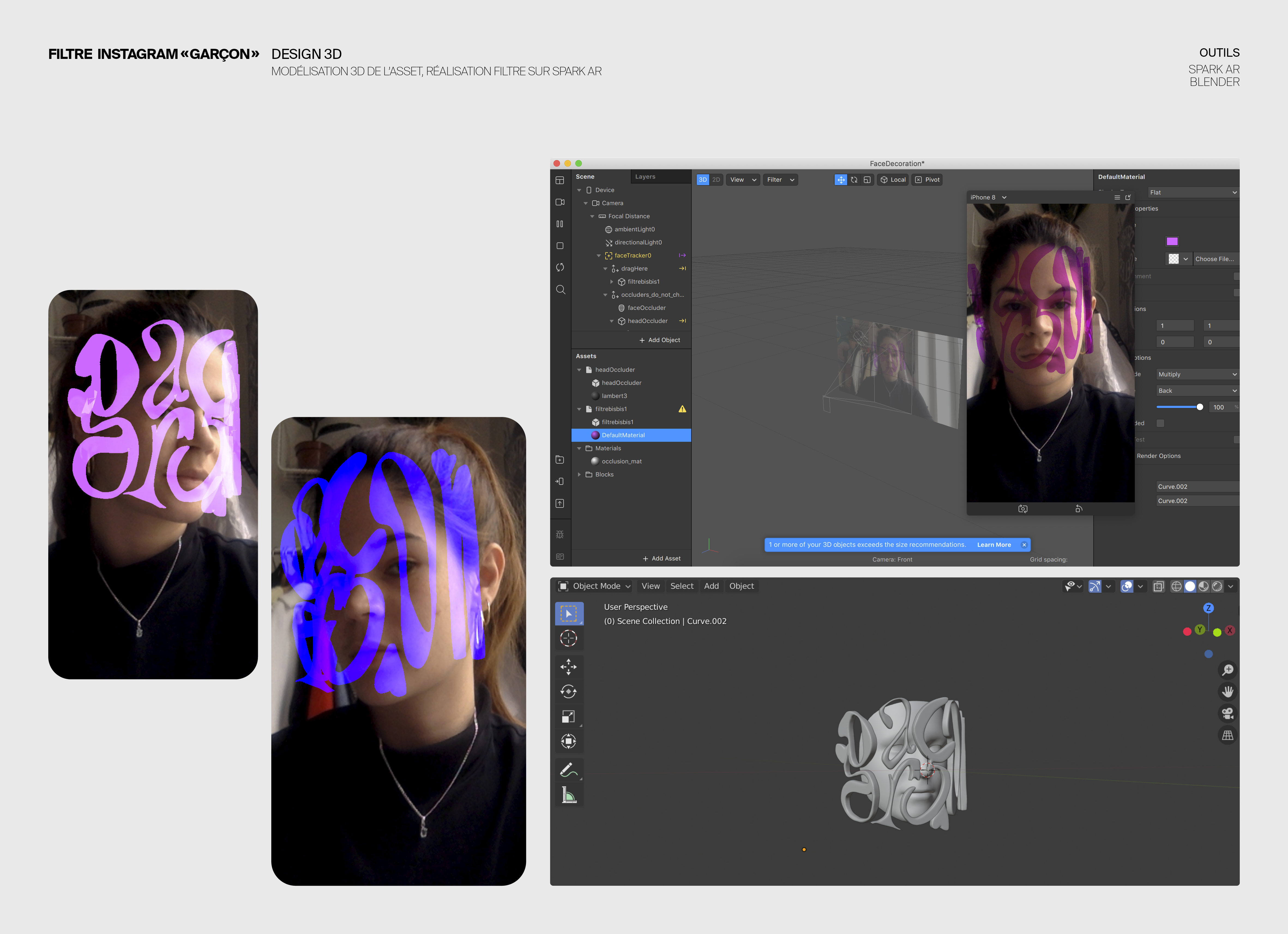Click the Spark AR search magnifier icon

(560, 290)
